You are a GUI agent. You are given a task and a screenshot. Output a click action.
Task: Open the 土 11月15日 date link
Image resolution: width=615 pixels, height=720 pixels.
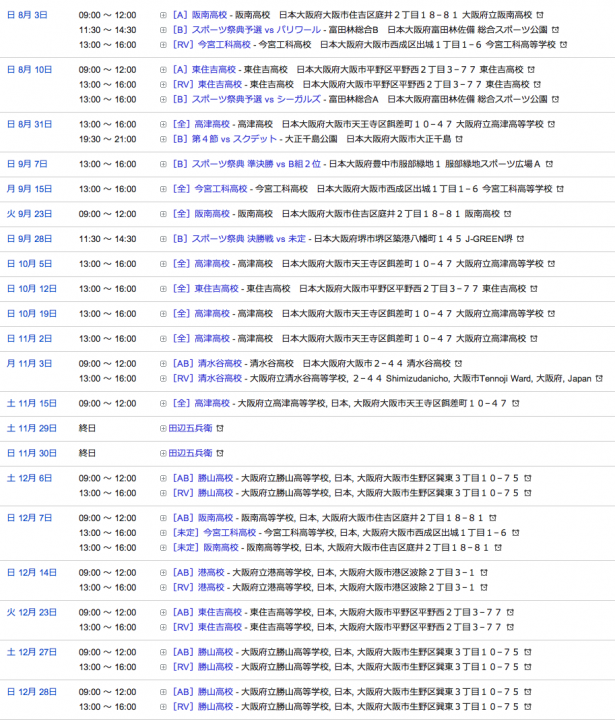(x=32, y=404)
